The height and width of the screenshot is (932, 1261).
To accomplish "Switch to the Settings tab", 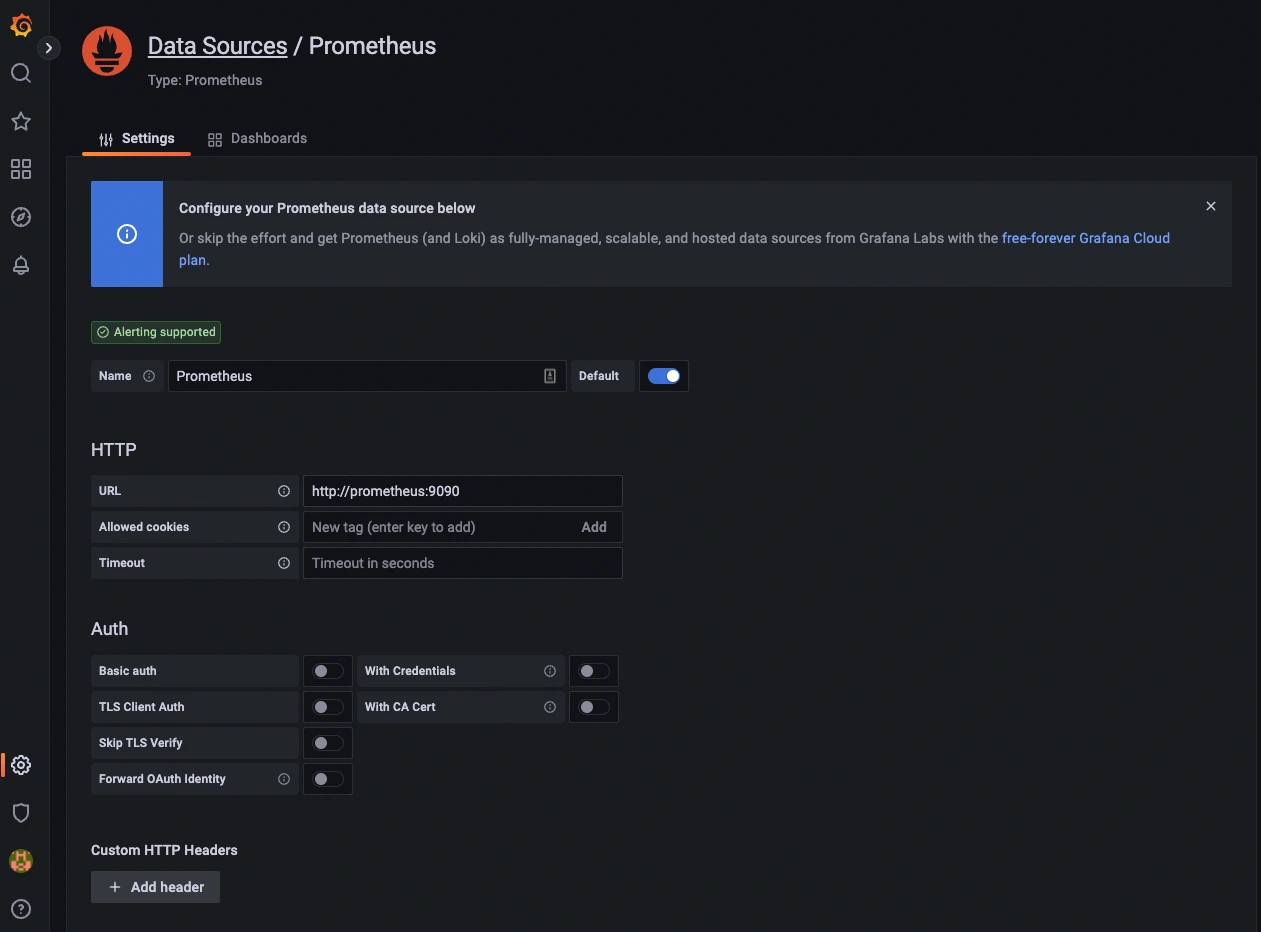I will 136,139.
